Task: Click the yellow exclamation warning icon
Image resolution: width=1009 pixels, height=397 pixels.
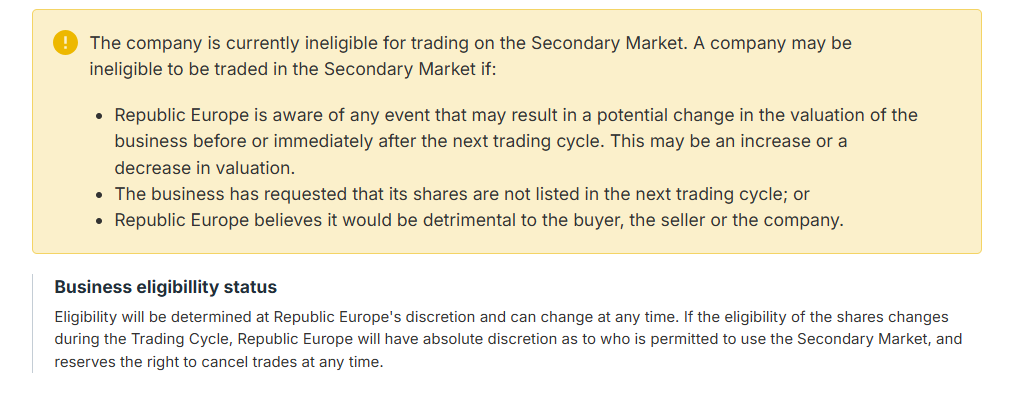Action: click(65, 43)
